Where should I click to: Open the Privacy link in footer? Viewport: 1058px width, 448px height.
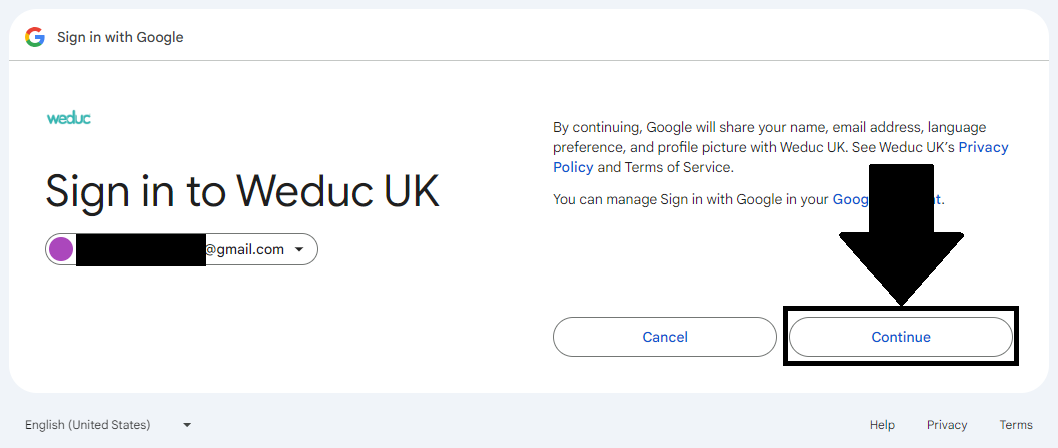pyautogui.click(x=947, y=425)
